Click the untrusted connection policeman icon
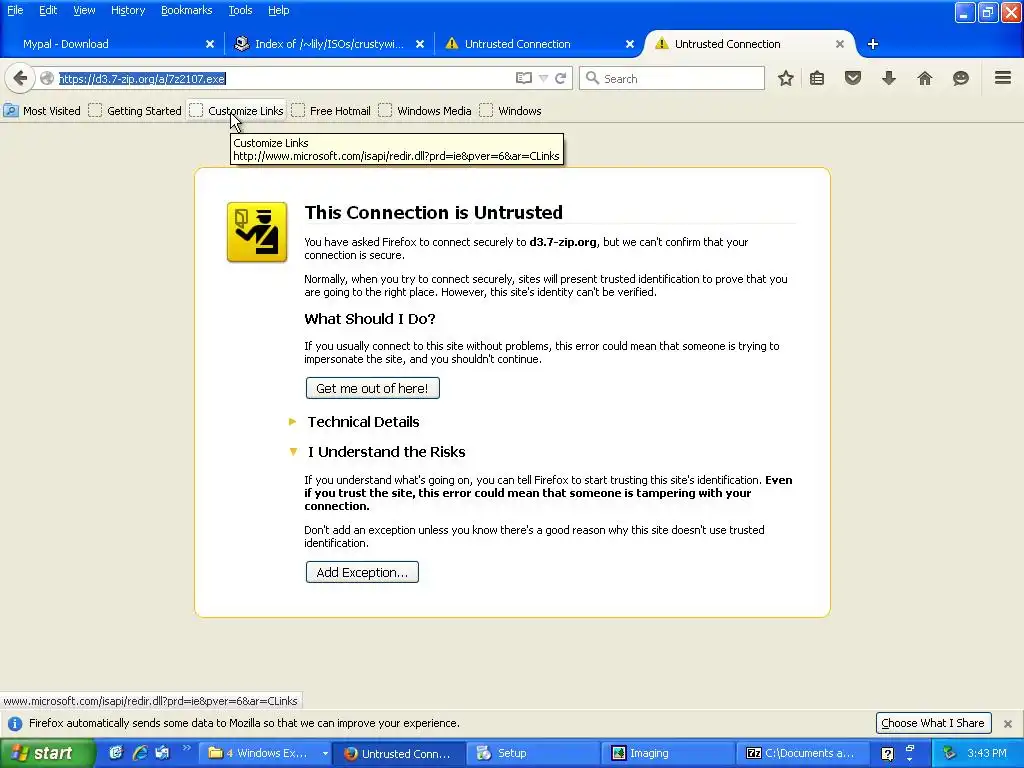Viewport: 1024px width, 768px height. pos(257,232)
